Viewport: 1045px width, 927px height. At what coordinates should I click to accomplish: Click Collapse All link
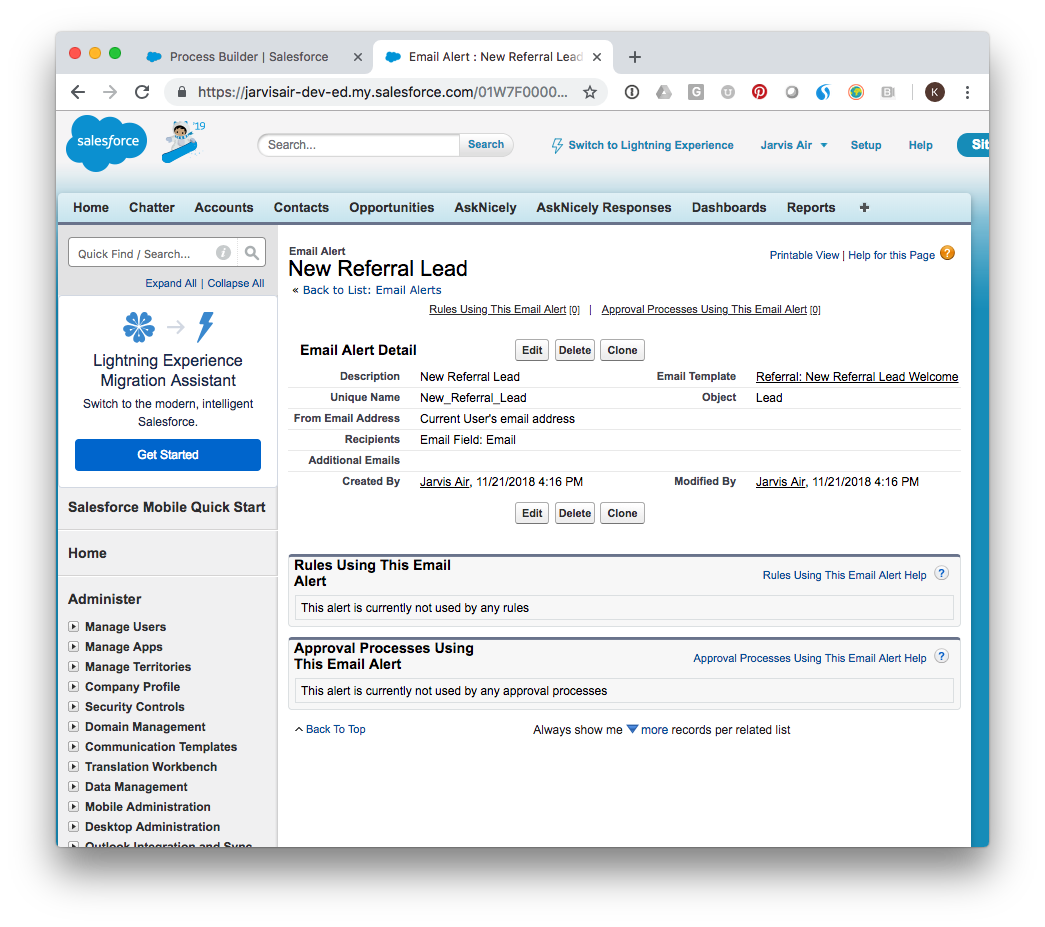(x=236, y=283)
